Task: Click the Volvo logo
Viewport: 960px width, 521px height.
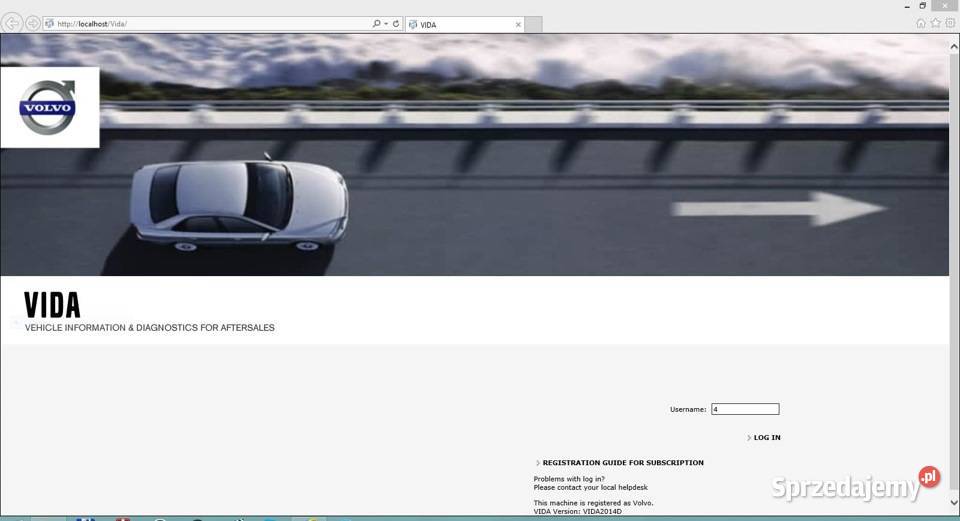Action: pyautogui.click(x=48, y=107)
